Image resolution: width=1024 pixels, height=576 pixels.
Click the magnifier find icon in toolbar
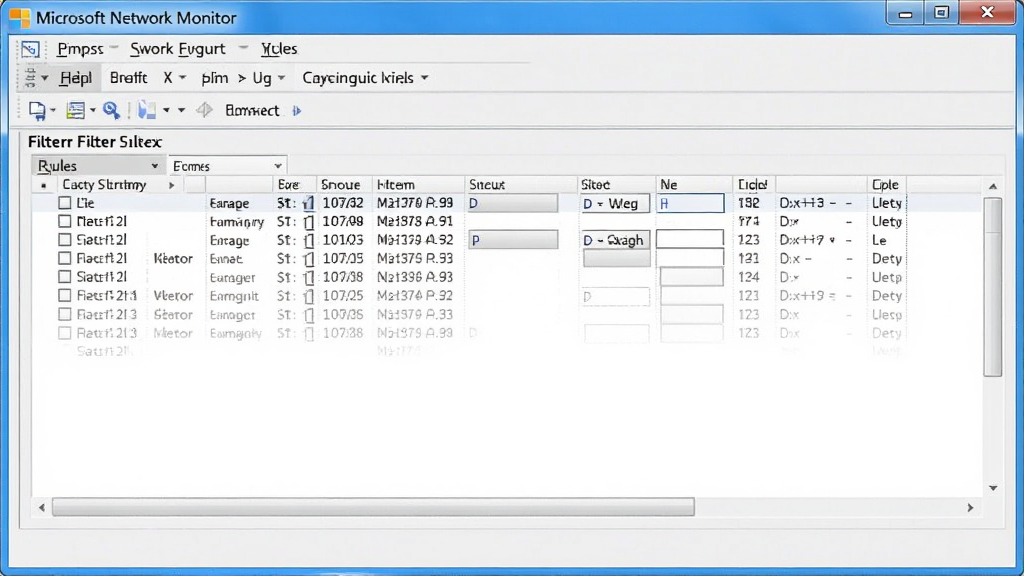tap(112, 110)
